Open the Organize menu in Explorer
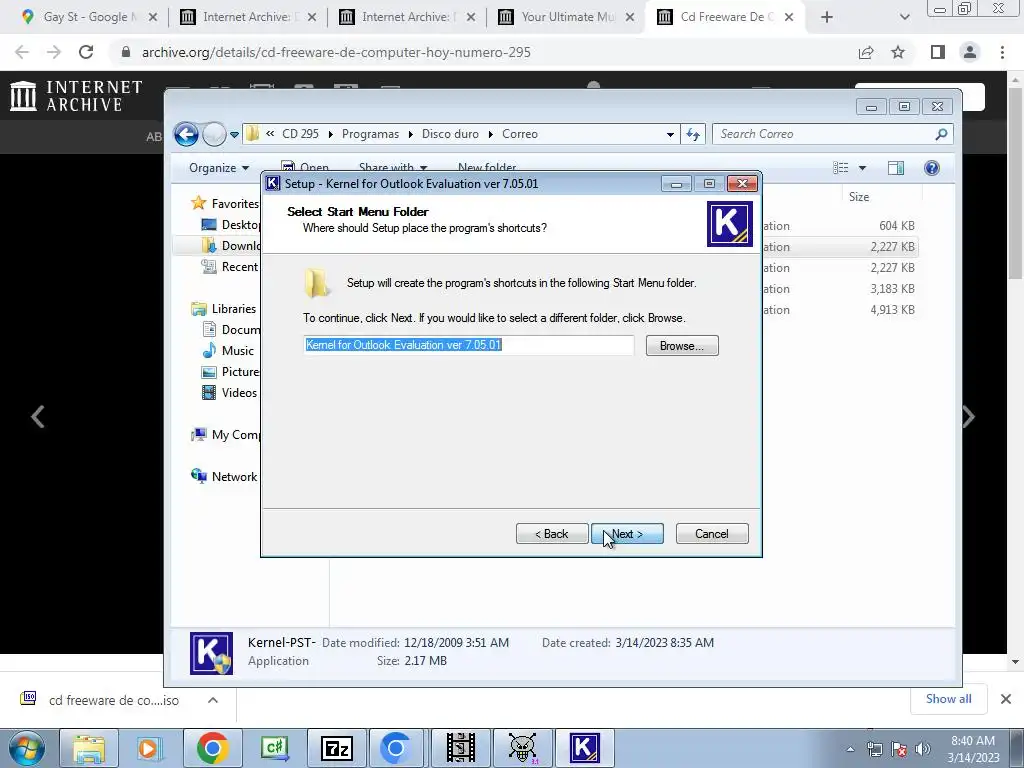The height and width of the screenshot is (768, 1024). point(219,168)
